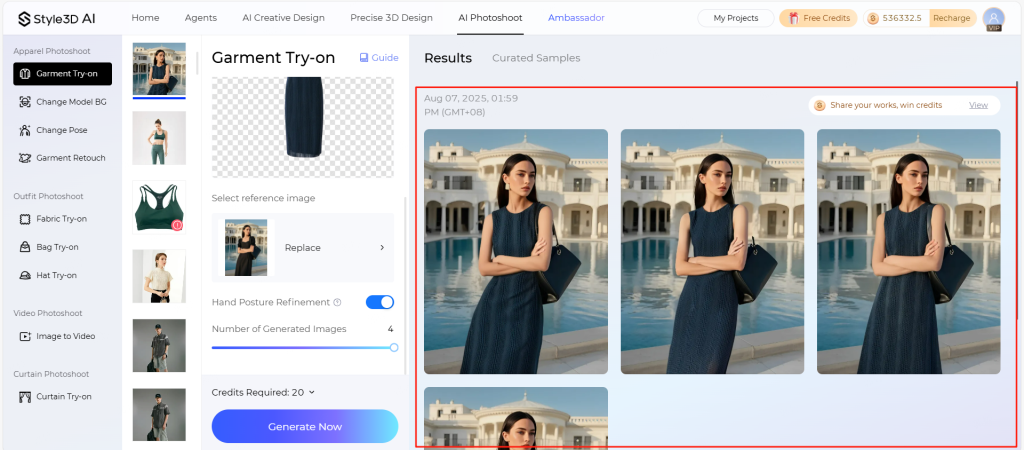Click the history list scrollbar
1024x450 pixels.
coord(197,62)
